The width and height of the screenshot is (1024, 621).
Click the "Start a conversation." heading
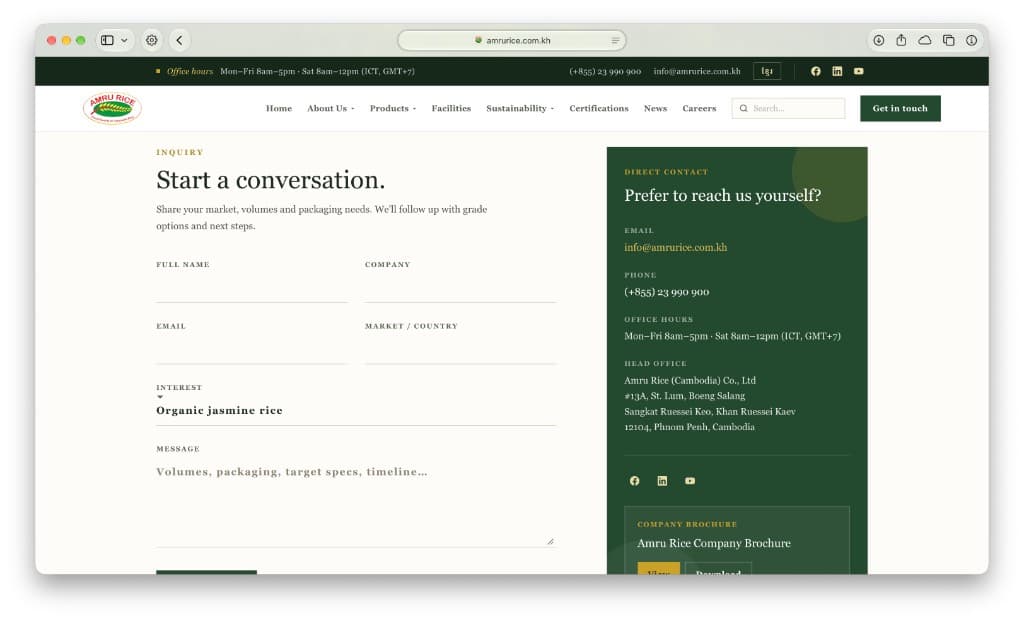(x=270, y=180)
